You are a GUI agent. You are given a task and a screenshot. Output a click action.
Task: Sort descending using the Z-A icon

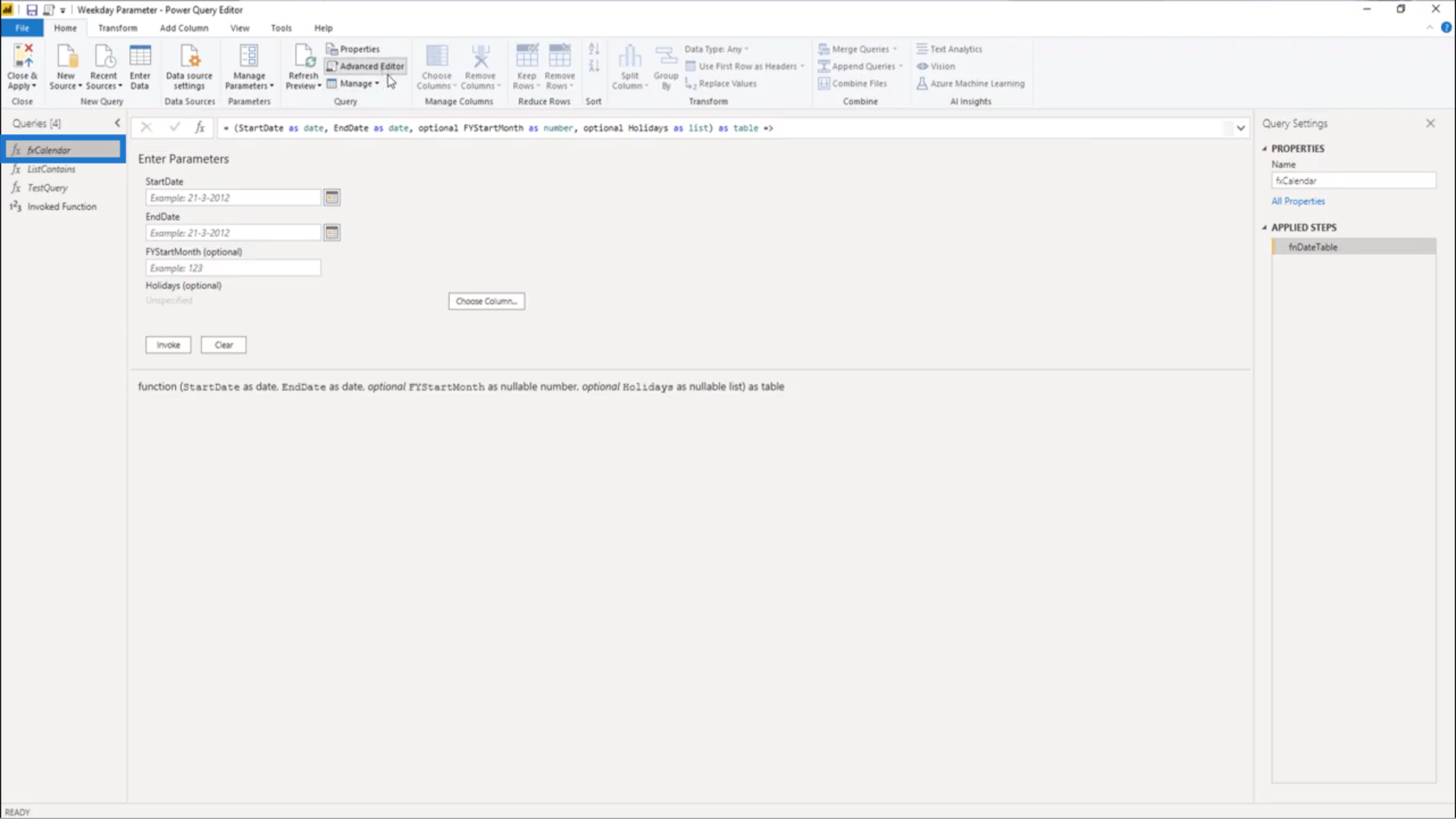594,66
